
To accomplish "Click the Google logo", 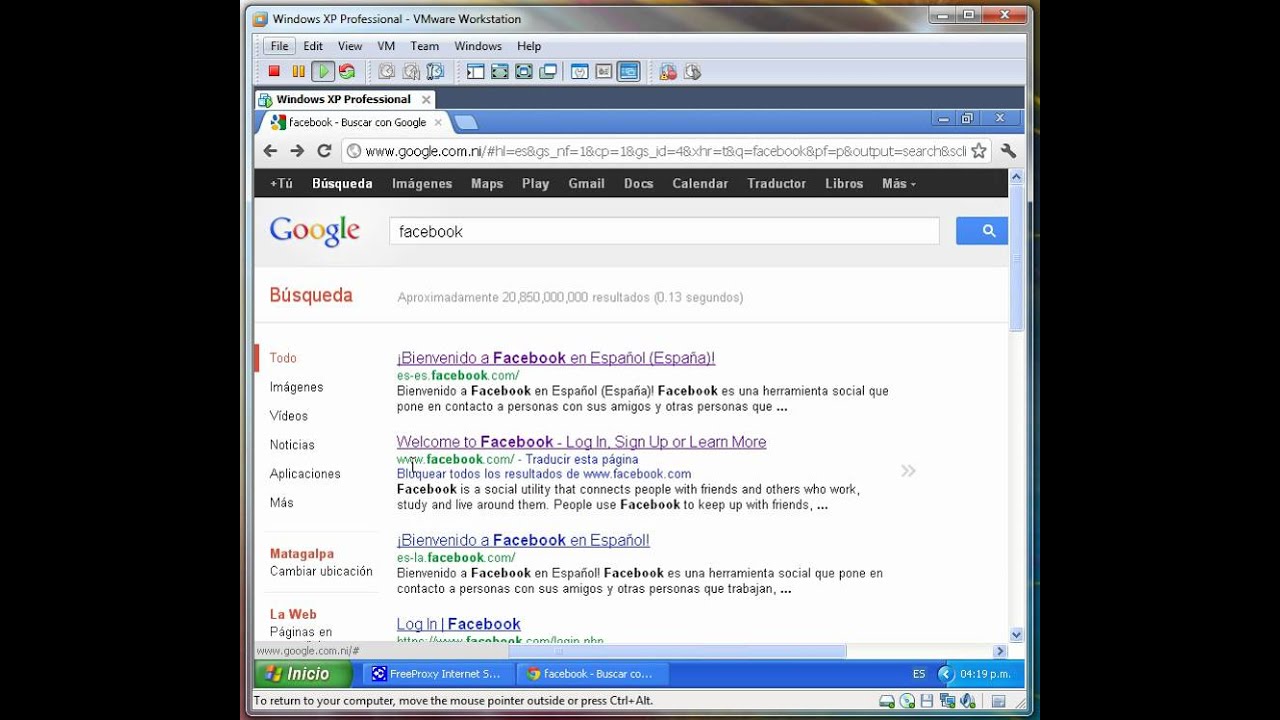I will coord(314,231).
